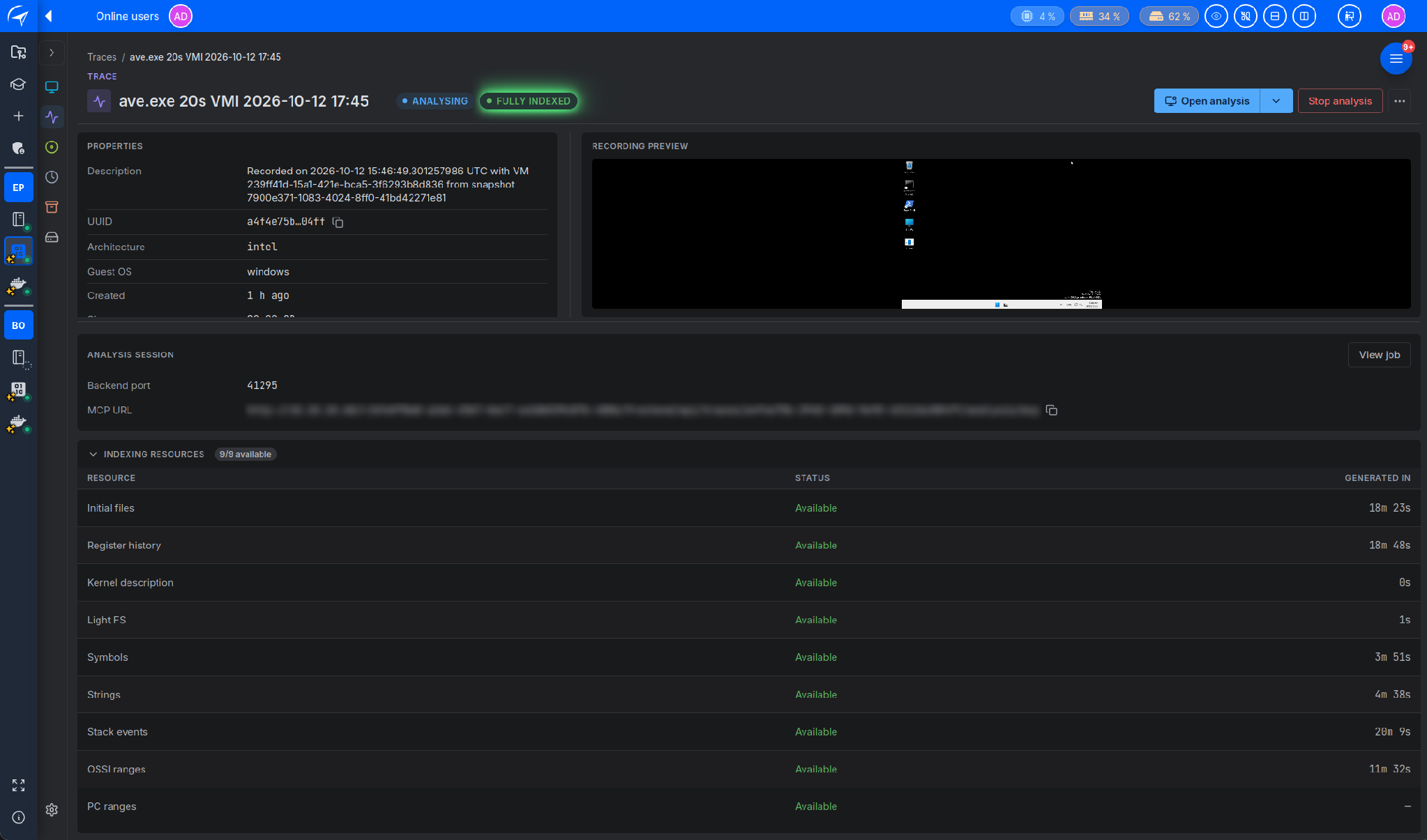The height and width of the screenshot is (840, 1427).
Task: Click the fullscreen expand icon
Action: tap(18, 786)
